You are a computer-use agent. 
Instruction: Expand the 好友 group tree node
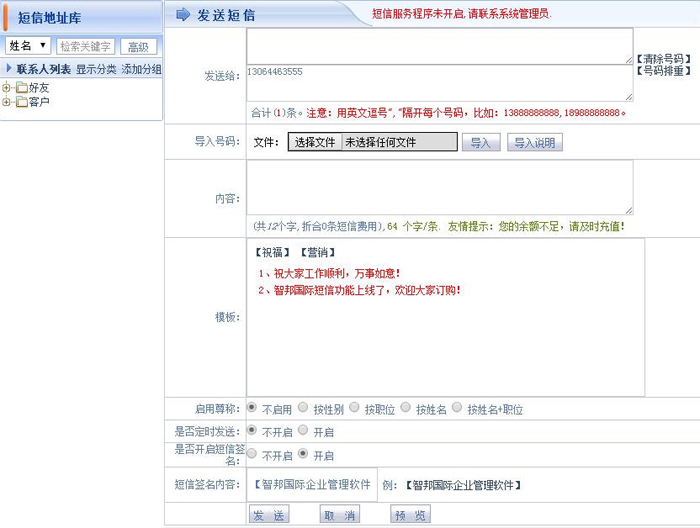[x=7, y=88]
